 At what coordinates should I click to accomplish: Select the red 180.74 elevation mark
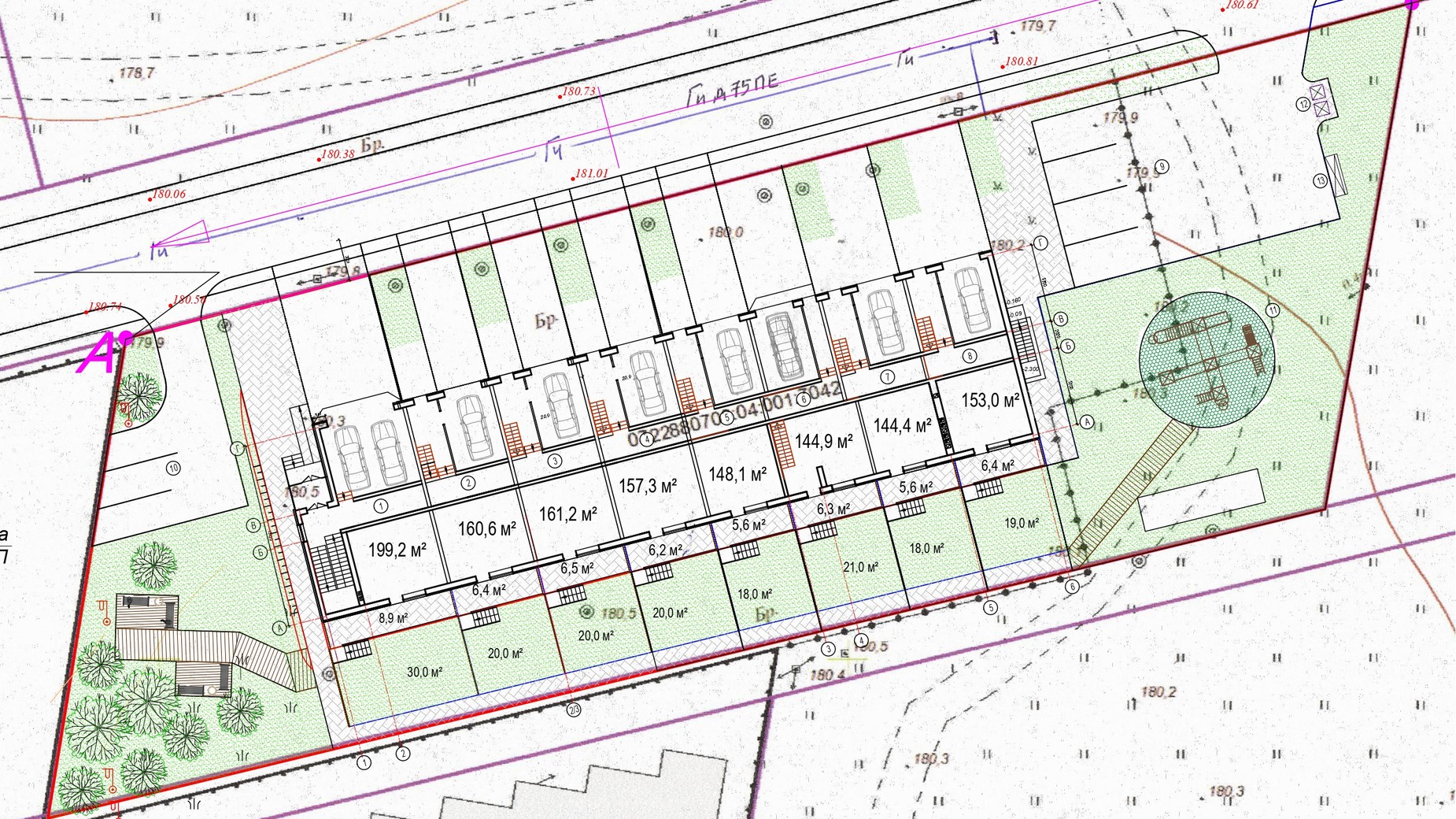(x=105, y=307)
